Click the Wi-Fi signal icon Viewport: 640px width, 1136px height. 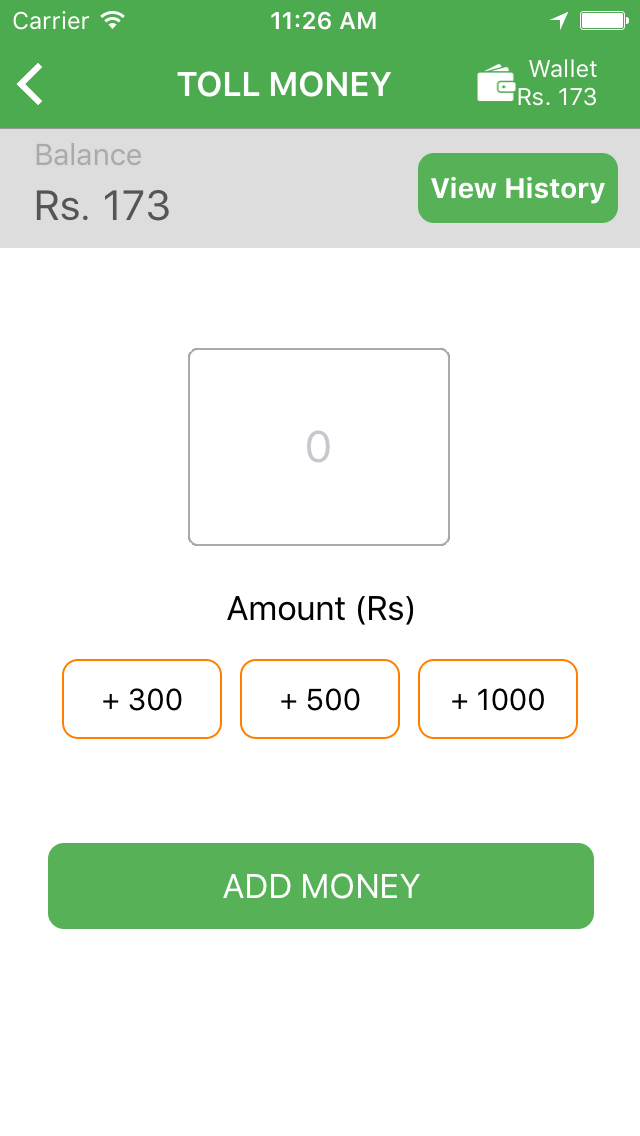[x=113, y=20]
